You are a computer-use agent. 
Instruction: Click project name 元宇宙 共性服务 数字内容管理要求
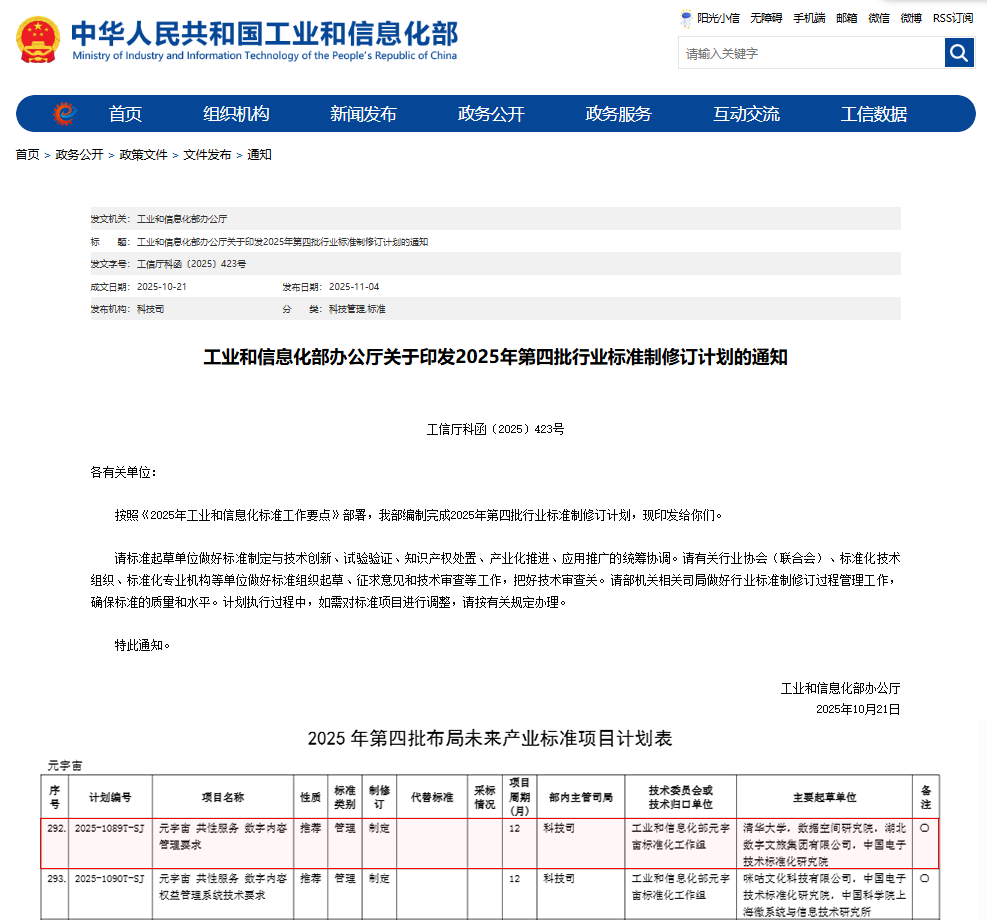(223, 836)
